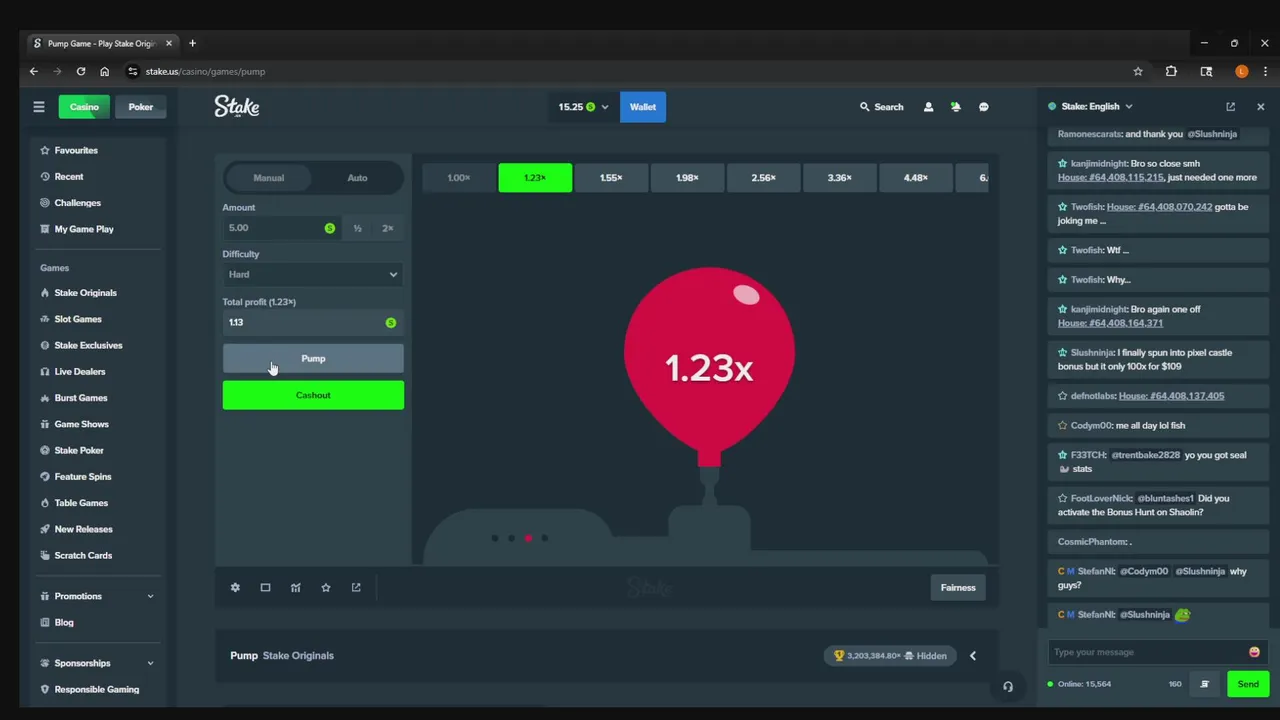Image resolution: width=1280 pixels, height=720 pixels.
Task: Open Responsible Gaming link
Action: (x=97, y=689)
